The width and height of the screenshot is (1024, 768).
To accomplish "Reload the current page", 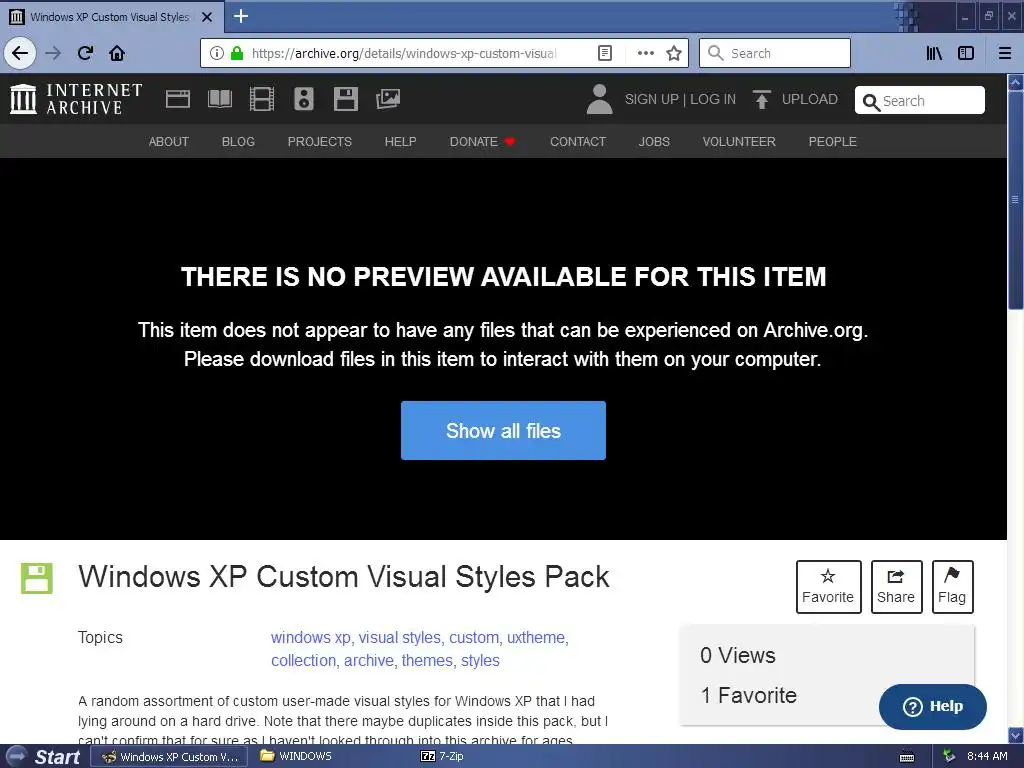I will [85, 53].
